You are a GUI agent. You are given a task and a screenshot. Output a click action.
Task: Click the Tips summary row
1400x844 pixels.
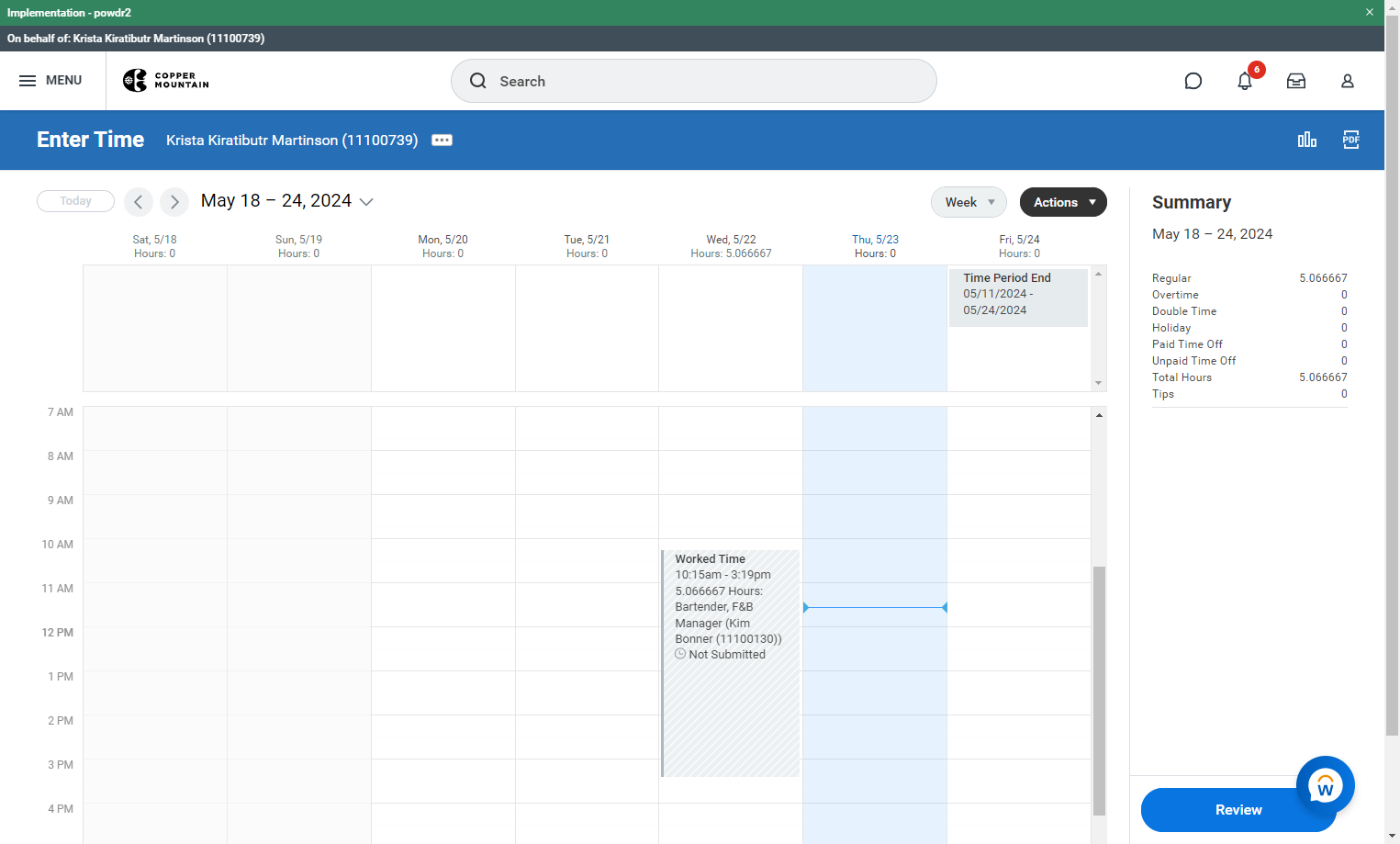coord(1249,394)
